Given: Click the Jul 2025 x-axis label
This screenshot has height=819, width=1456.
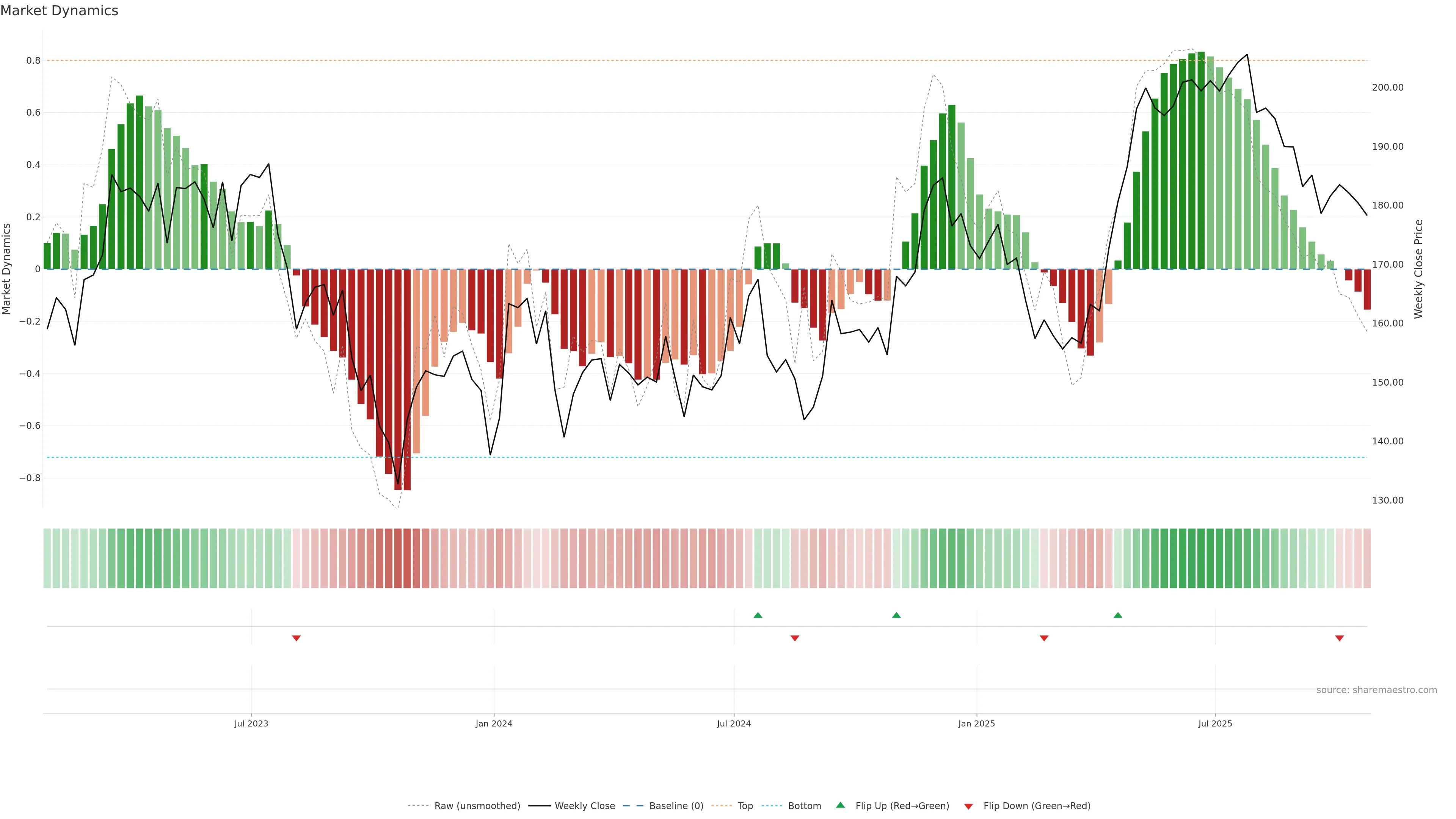Looking at the screenshot, I should [x=1215, y=723].
